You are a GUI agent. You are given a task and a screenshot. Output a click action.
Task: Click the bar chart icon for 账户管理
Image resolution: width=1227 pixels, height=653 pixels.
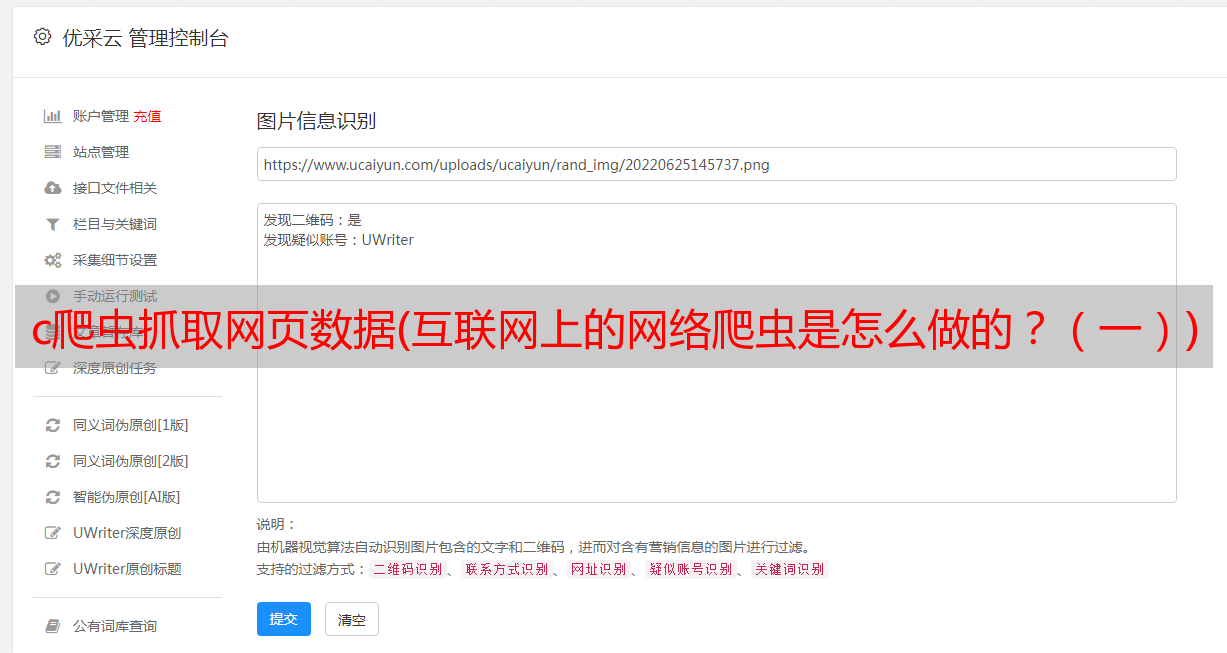tap(53, 116)
